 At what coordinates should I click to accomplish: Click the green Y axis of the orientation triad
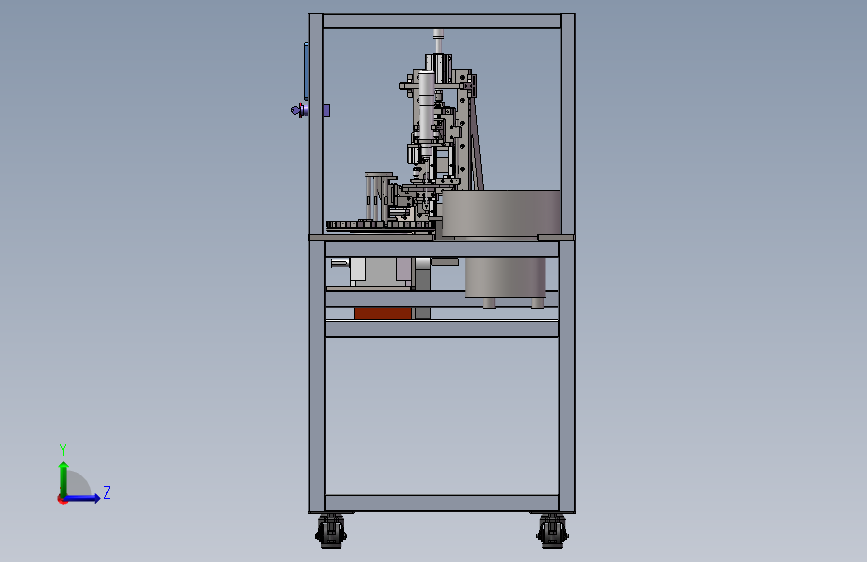[64, 478]
